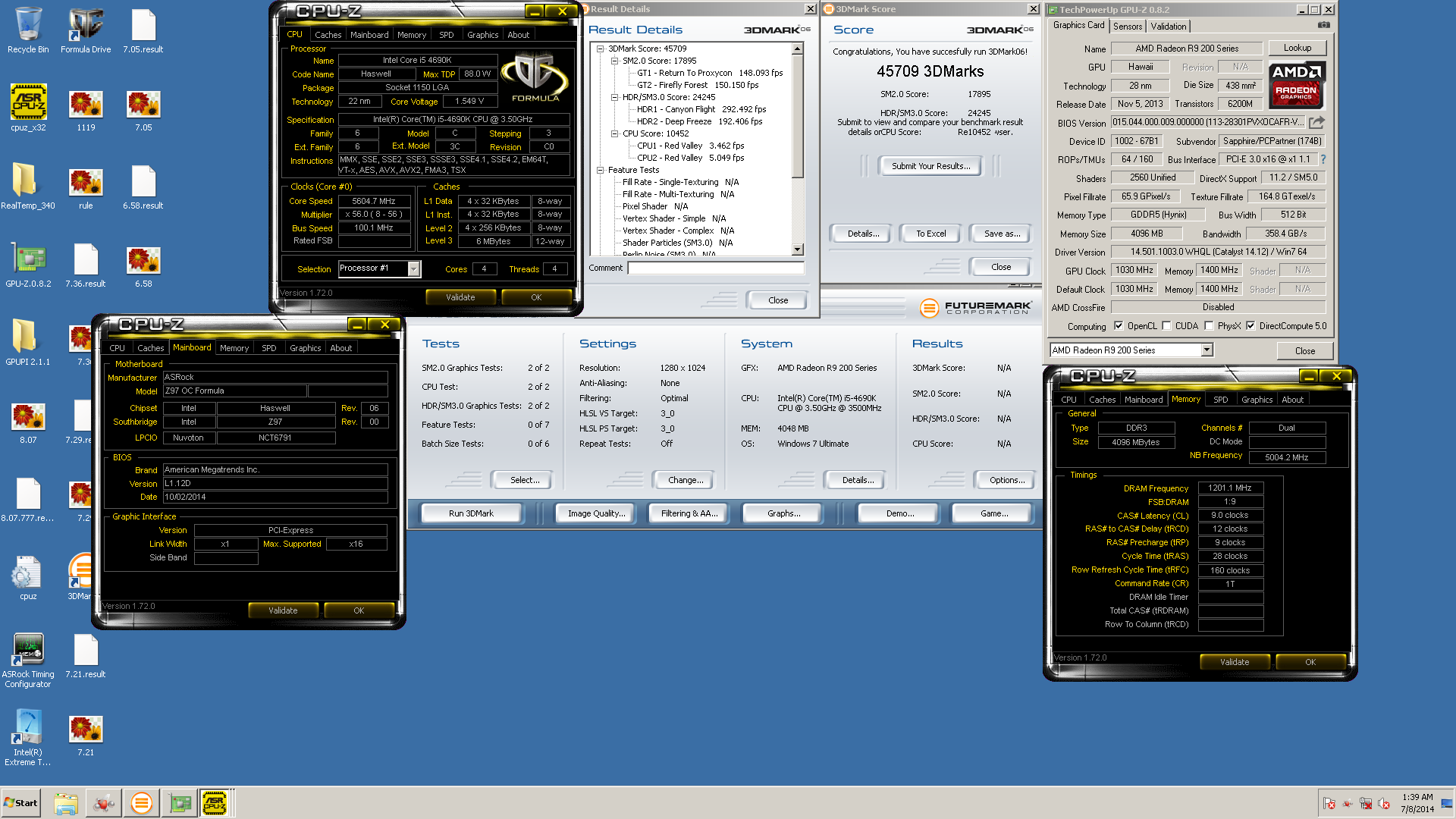The width and height of the screenshot is (1456, 819).
Task: Take a GPU-Z screenshot with camera icon
Action: (1323, 25)
